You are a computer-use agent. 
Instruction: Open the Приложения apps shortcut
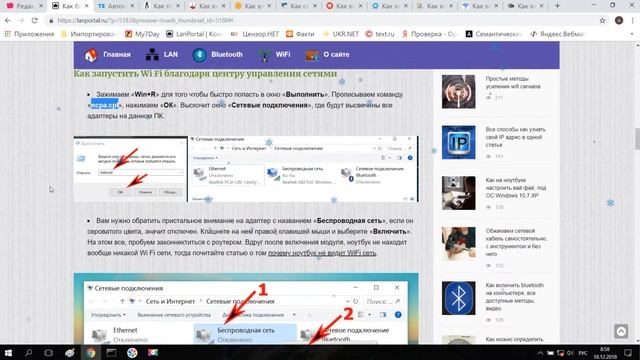29,34
